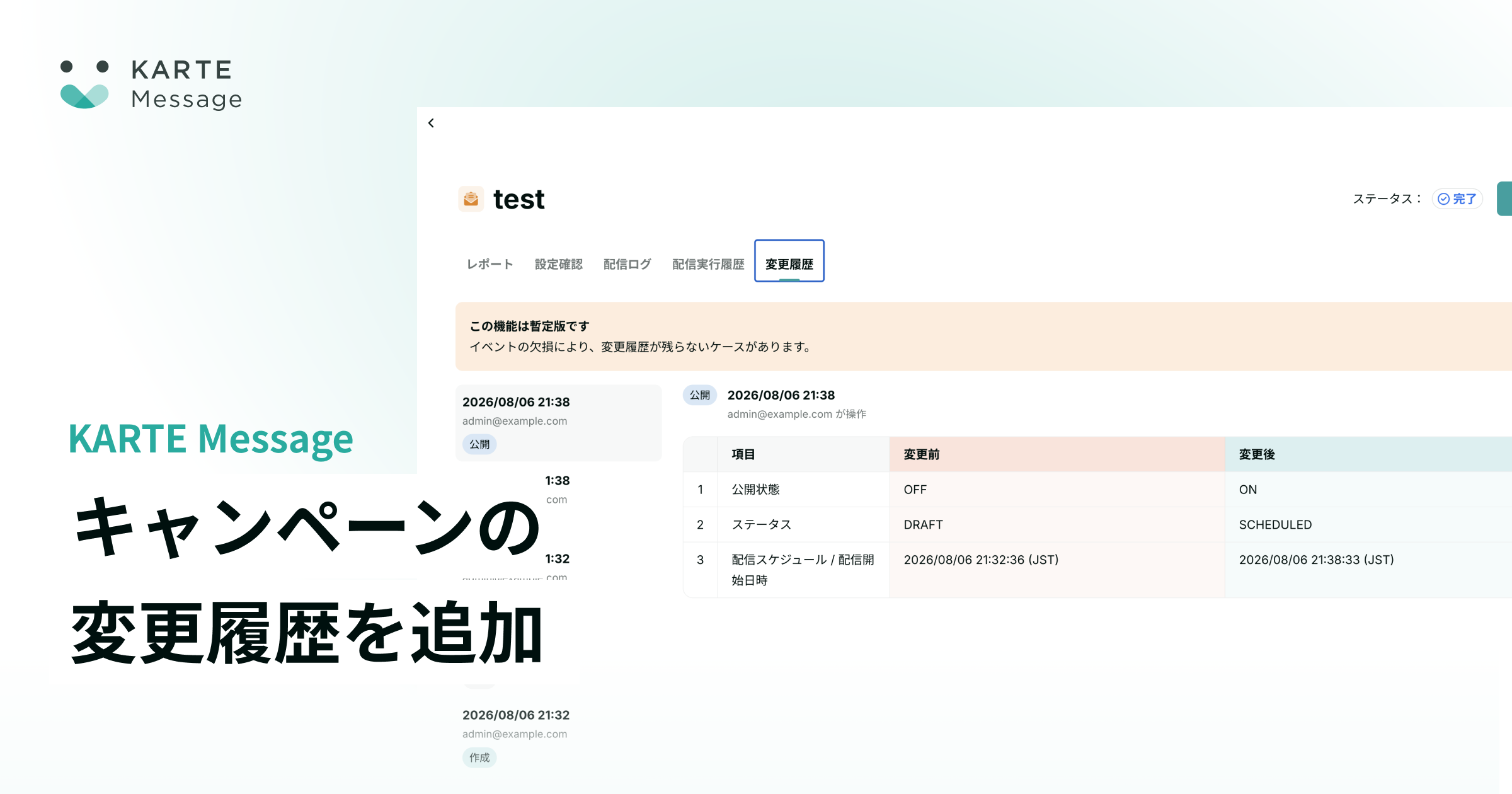The image size is (1512, 794).
Task: Click the 2026/08/06 21:38:33 (JST) cell
Action: [1368, 570]
